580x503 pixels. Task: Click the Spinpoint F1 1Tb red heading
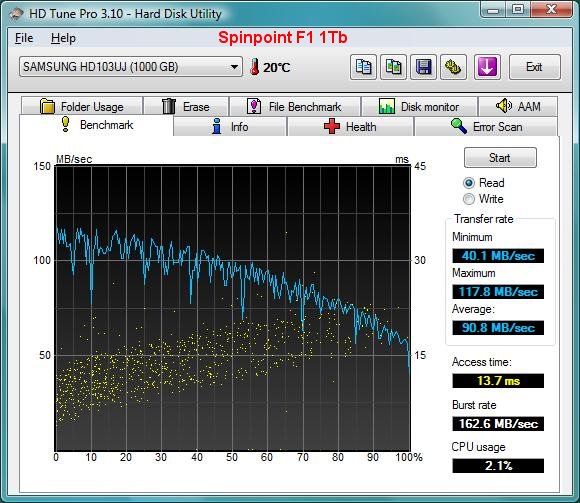pyautogui.click(x=283, y=37)
